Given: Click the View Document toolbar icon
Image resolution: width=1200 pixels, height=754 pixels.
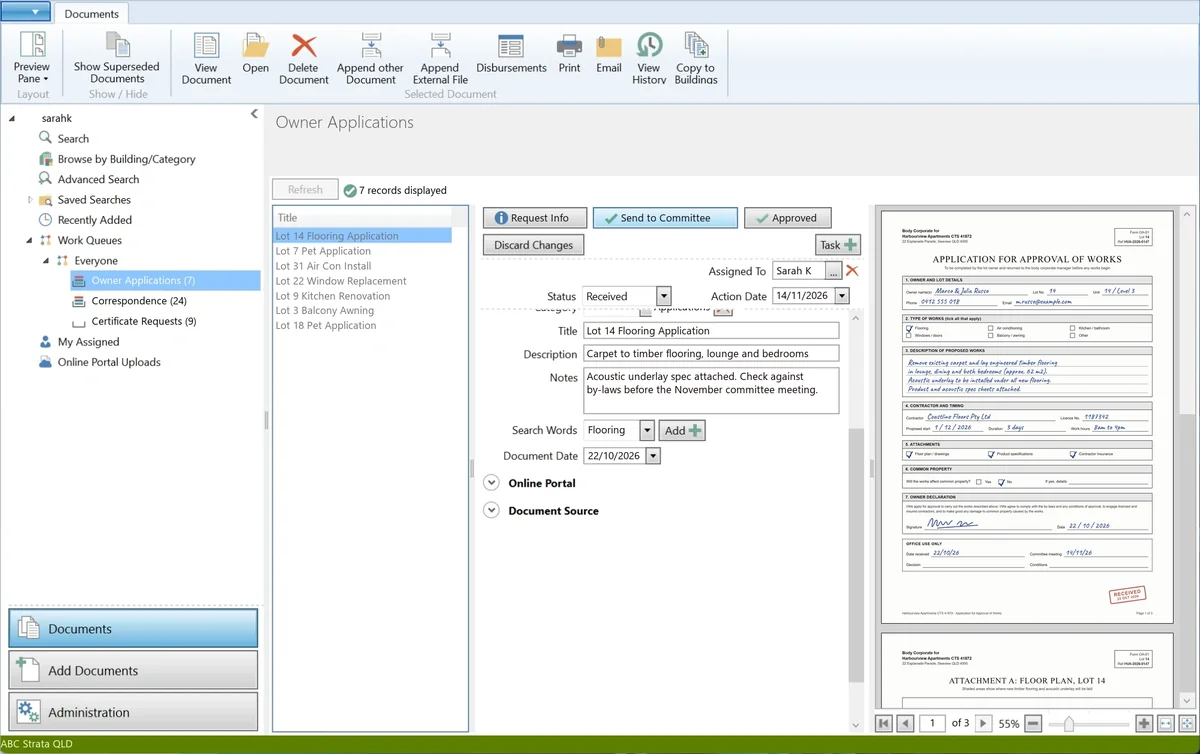Looking at the screenshot, I should click(206, 58).
